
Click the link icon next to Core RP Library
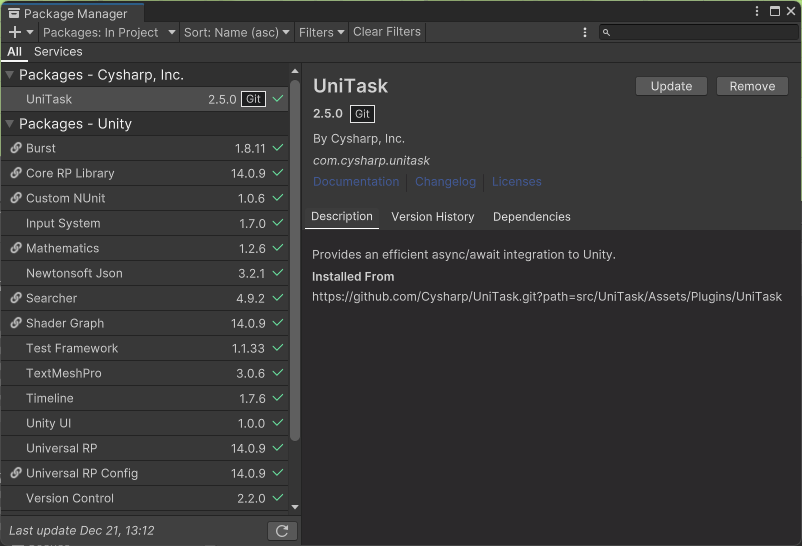click(16, 173)
